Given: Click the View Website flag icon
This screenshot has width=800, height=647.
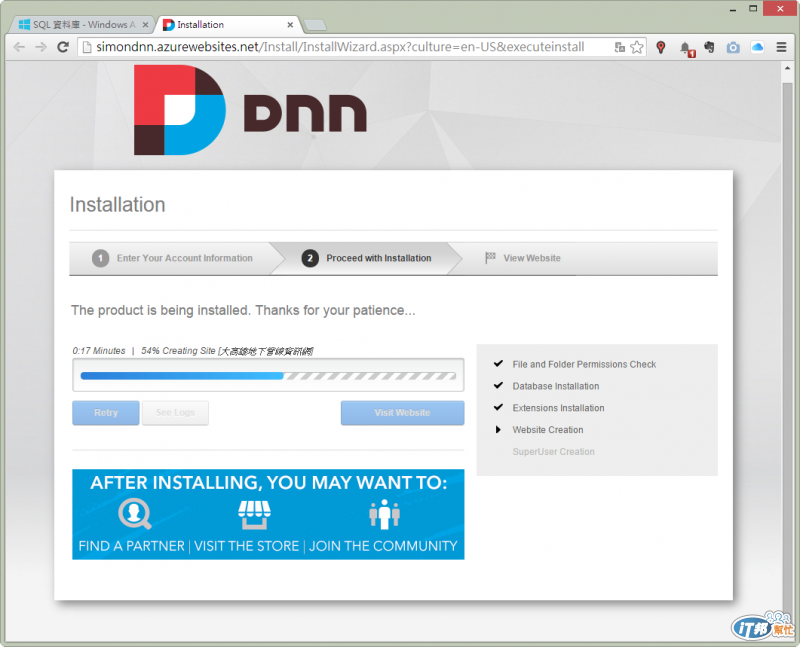Looking at the screenshot, I should tap(490, 258).
